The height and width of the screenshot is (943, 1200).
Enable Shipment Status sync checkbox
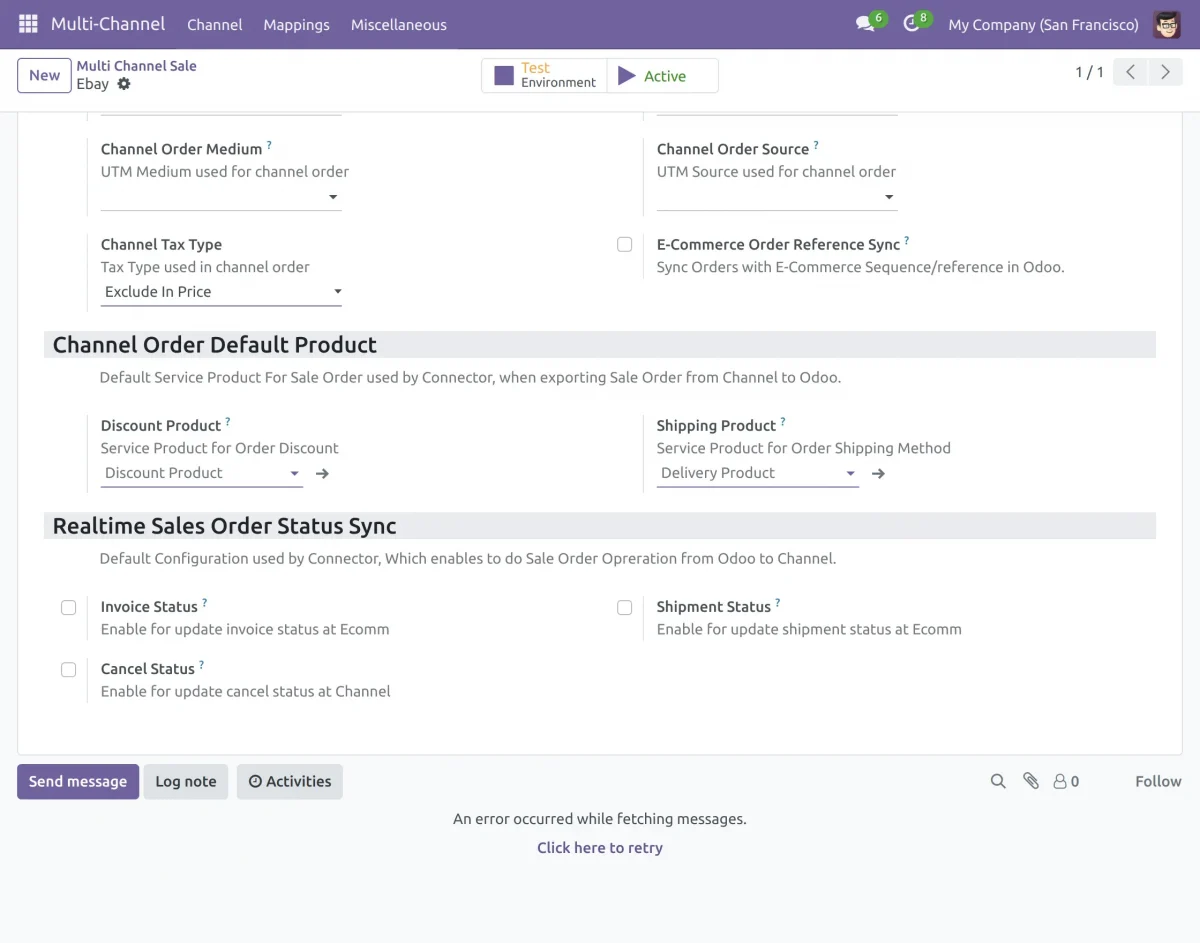tap(624, 607)
